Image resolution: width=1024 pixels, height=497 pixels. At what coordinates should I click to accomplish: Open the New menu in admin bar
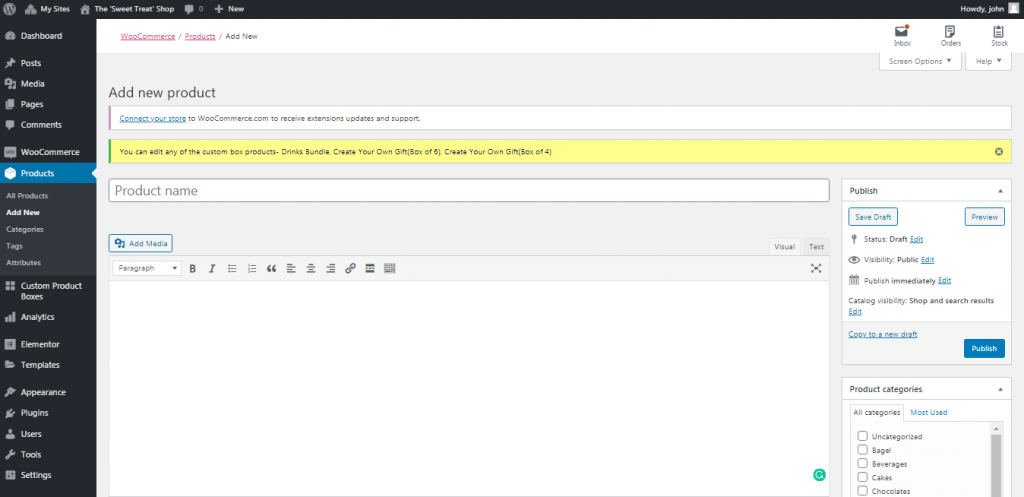pyautogui.click(x=229, y=9)
